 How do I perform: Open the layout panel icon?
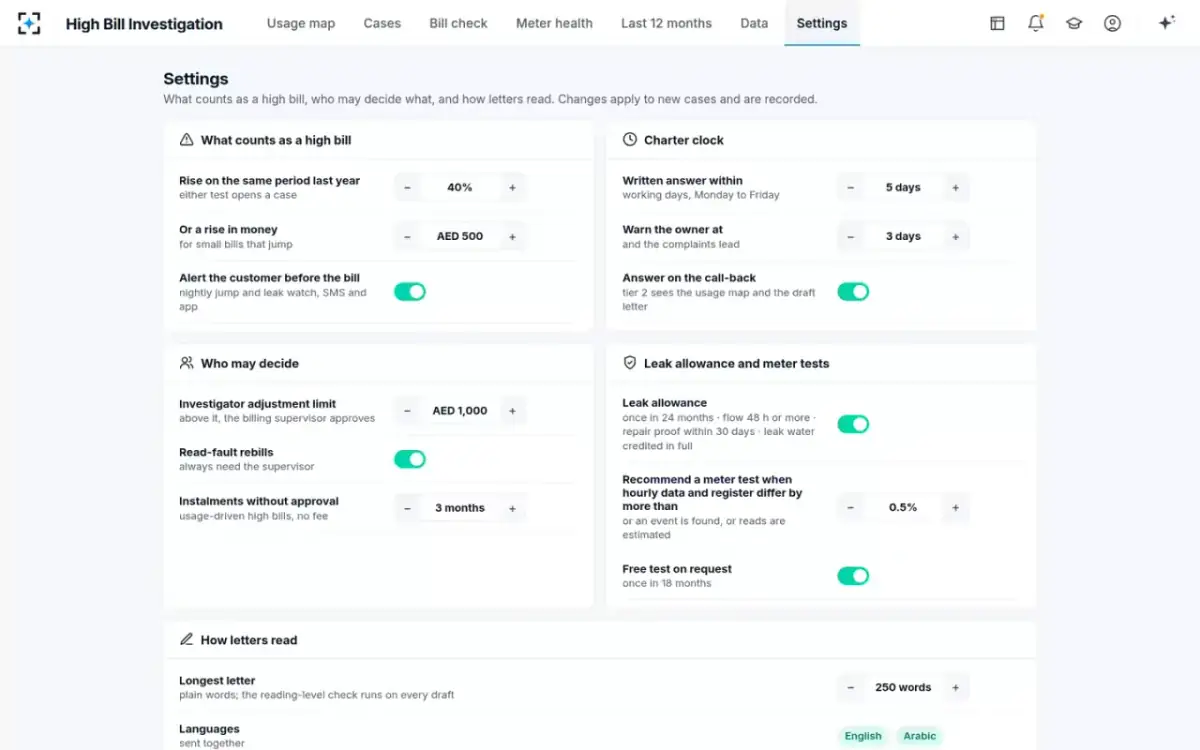click(997, 23)
